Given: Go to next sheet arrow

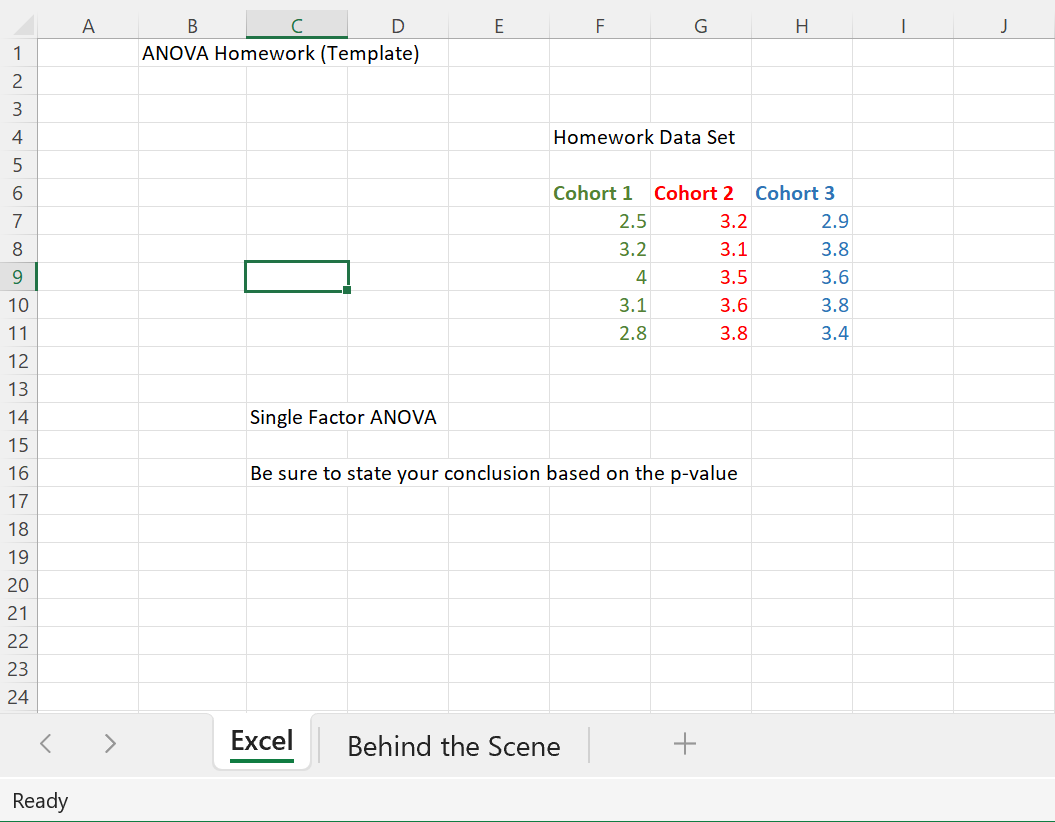Looking at the screenshot, I should point(110,744).
